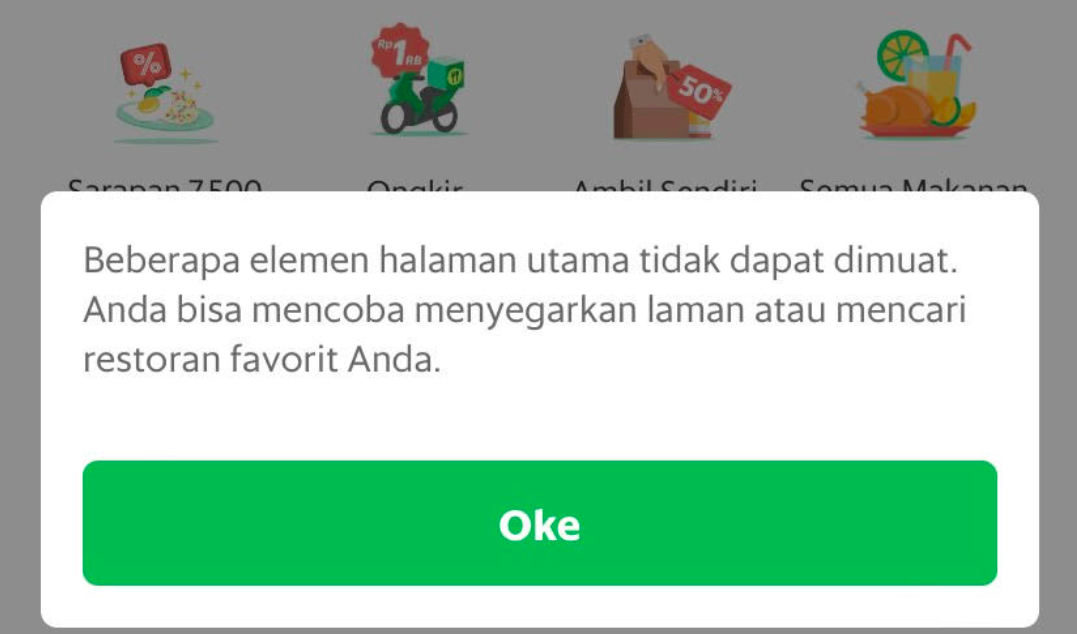The height and width of the screenshot is (634, 1077).
Task: Select the Ambil Sendiri paper bag icon
Action: tap(670, 88)
